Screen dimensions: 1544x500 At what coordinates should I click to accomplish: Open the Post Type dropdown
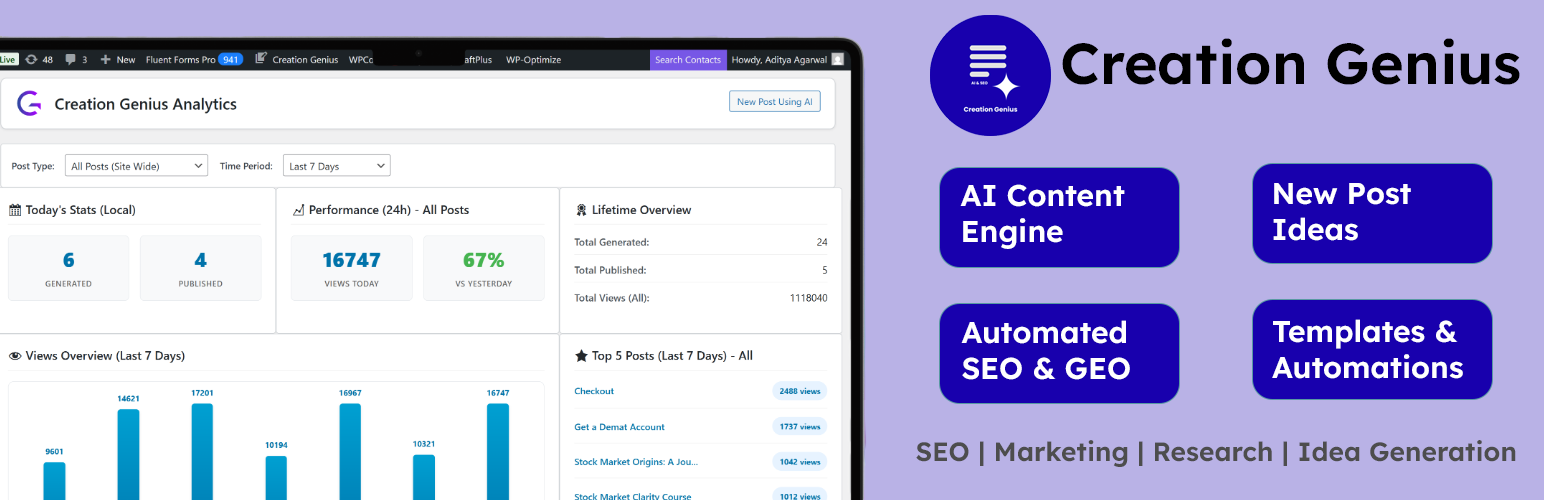pos(136,166)
